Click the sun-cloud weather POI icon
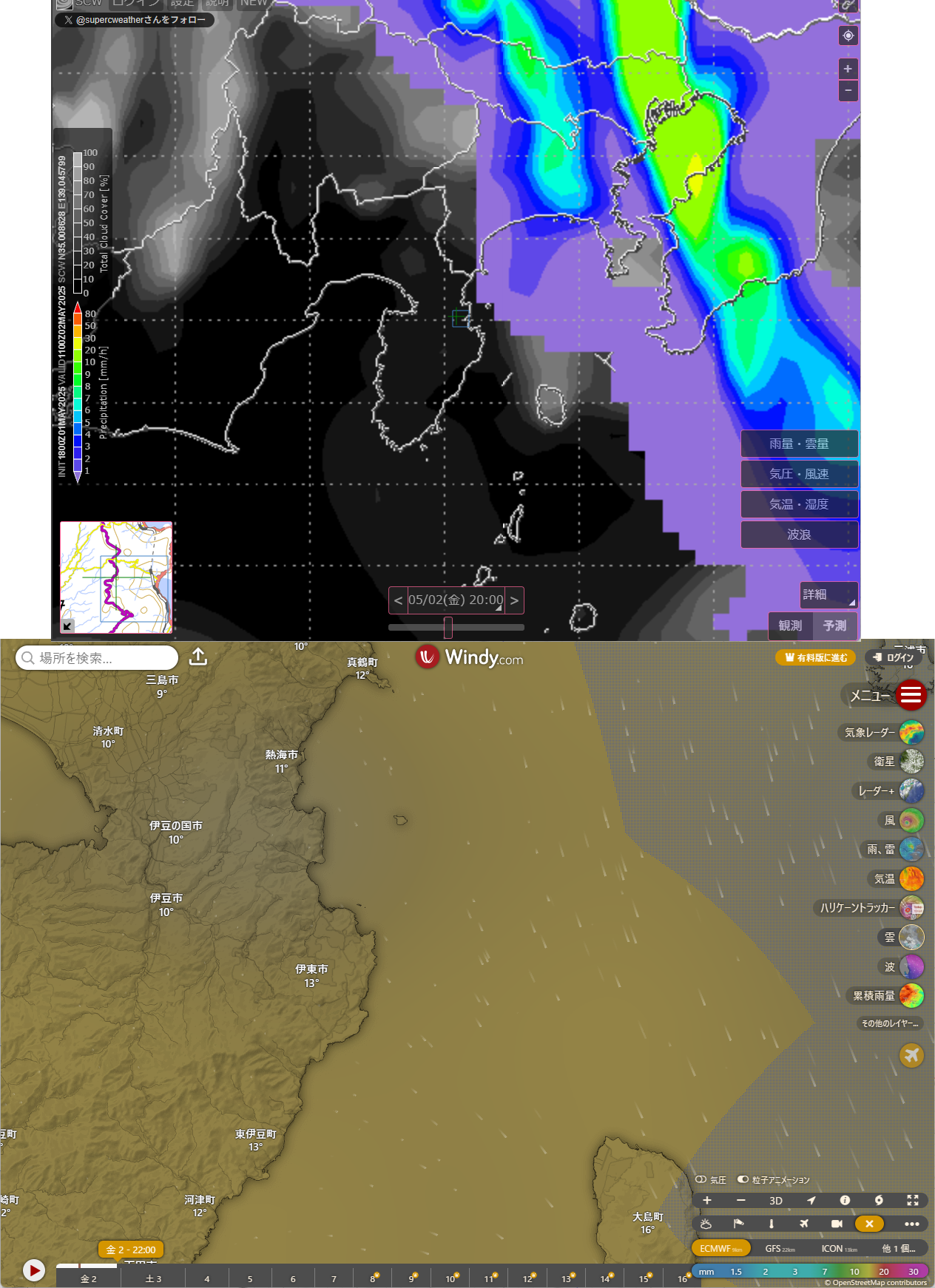Viewport: 935px width, 1288px height. tap(706, 1224)
